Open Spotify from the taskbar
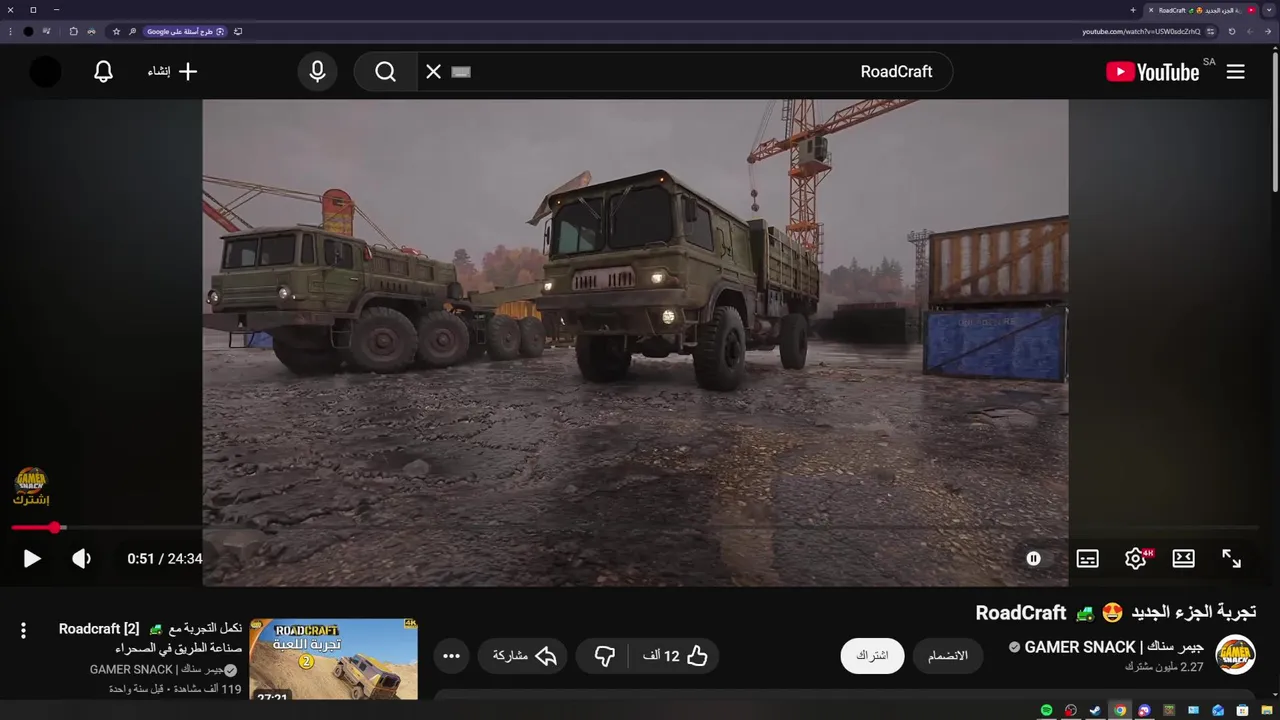 point(1047,710)
